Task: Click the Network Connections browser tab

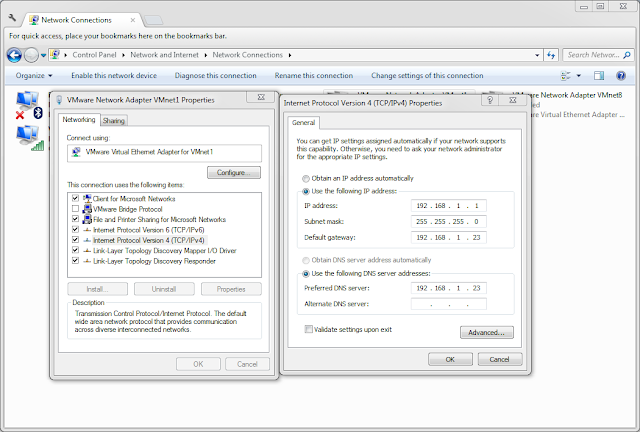Action: tap(82, 20)
